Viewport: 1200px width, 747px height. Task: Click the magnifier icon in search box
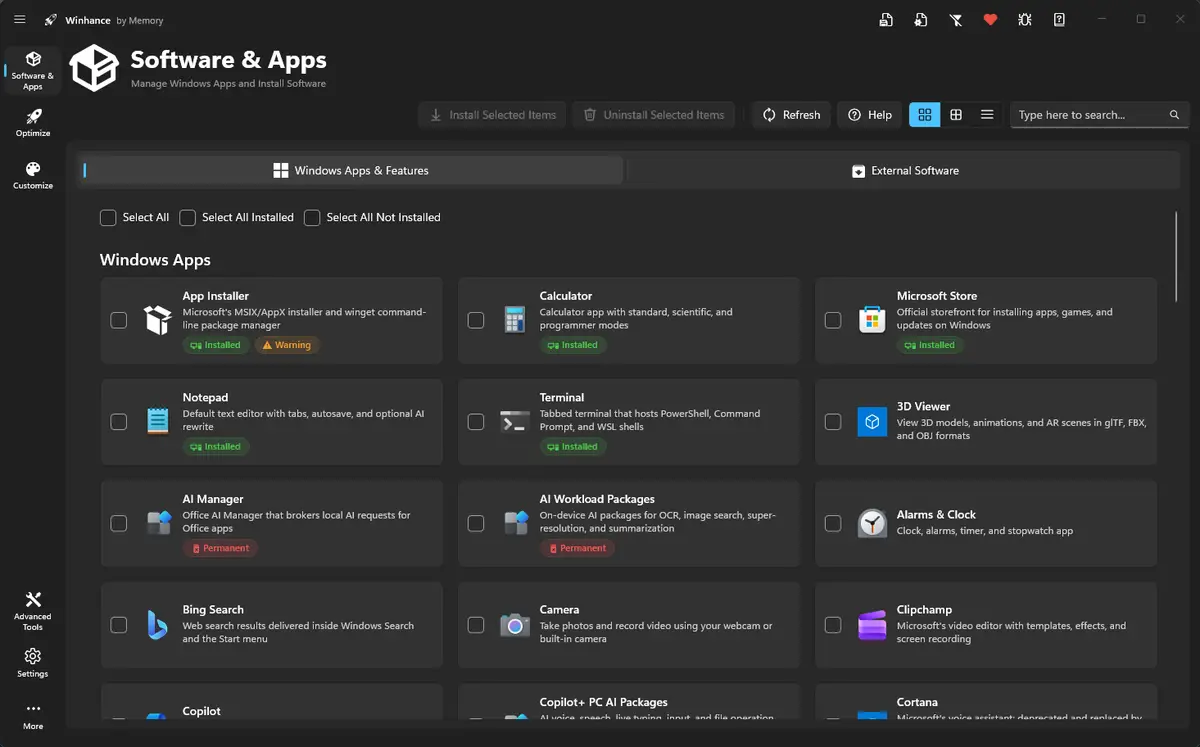1175,115
